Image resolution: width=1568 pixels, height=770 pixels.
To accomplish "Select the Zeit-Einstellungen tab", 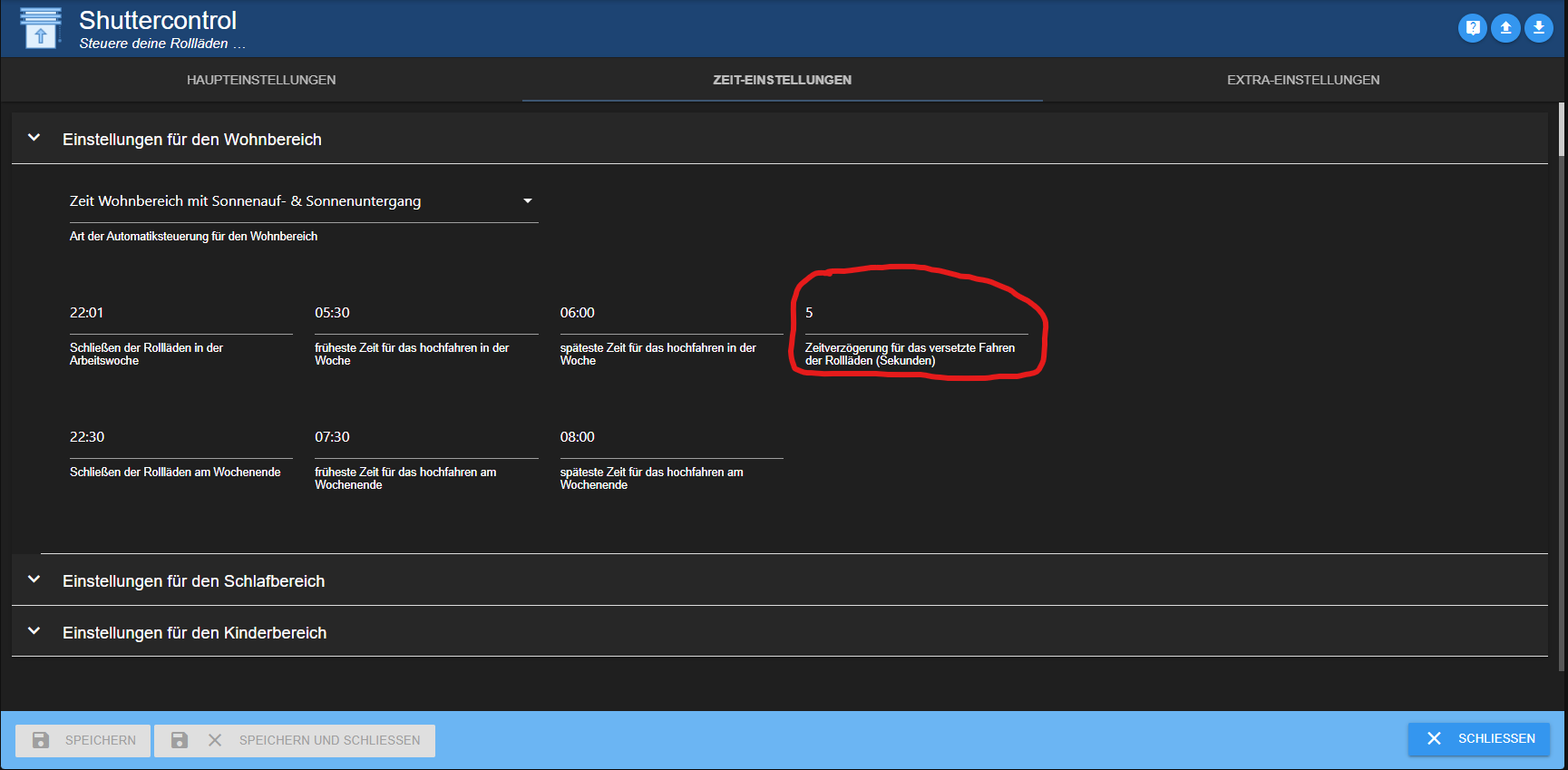I will point(782,80).
